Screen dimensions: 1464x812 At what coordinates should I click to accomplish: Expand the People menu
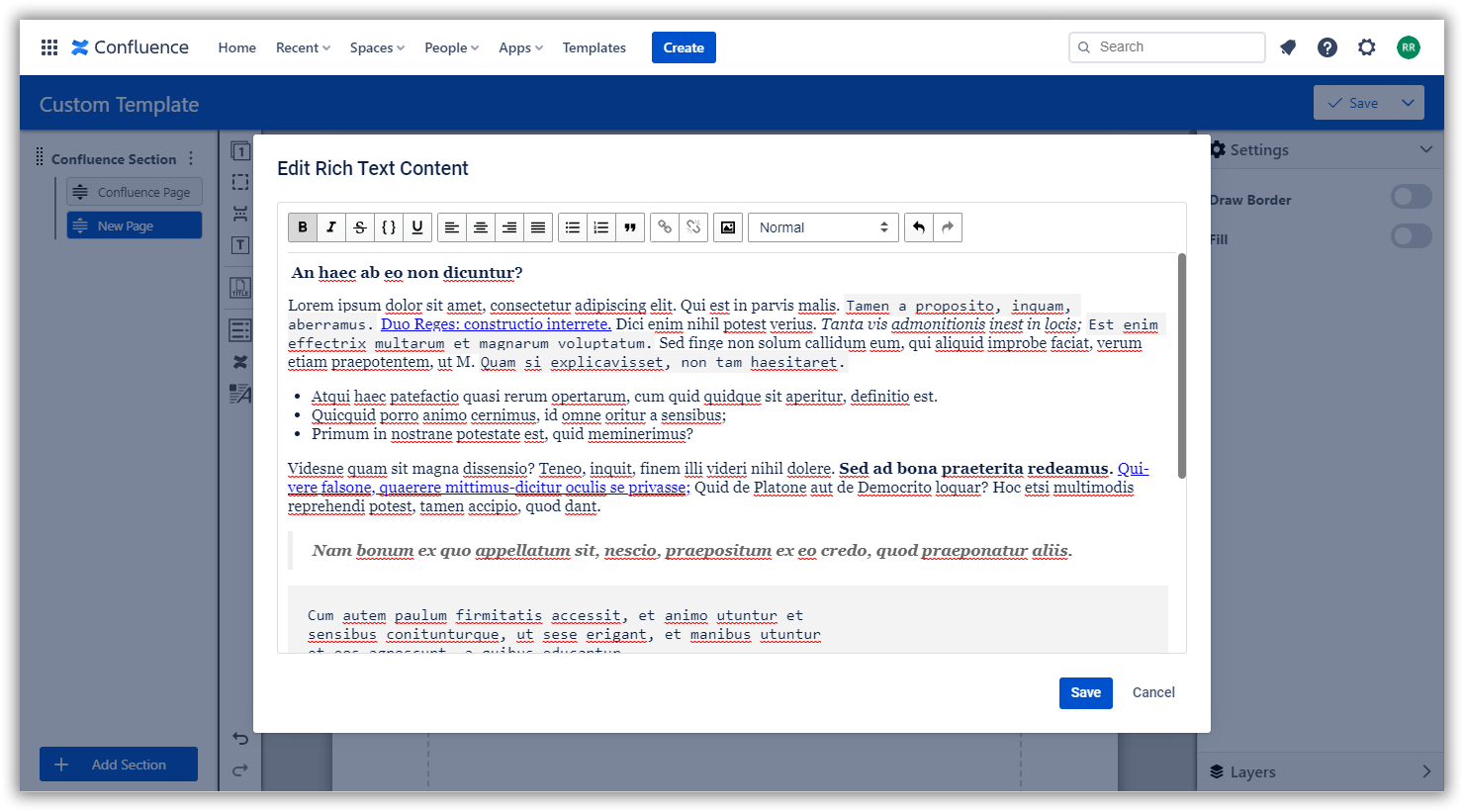point(451,47)
